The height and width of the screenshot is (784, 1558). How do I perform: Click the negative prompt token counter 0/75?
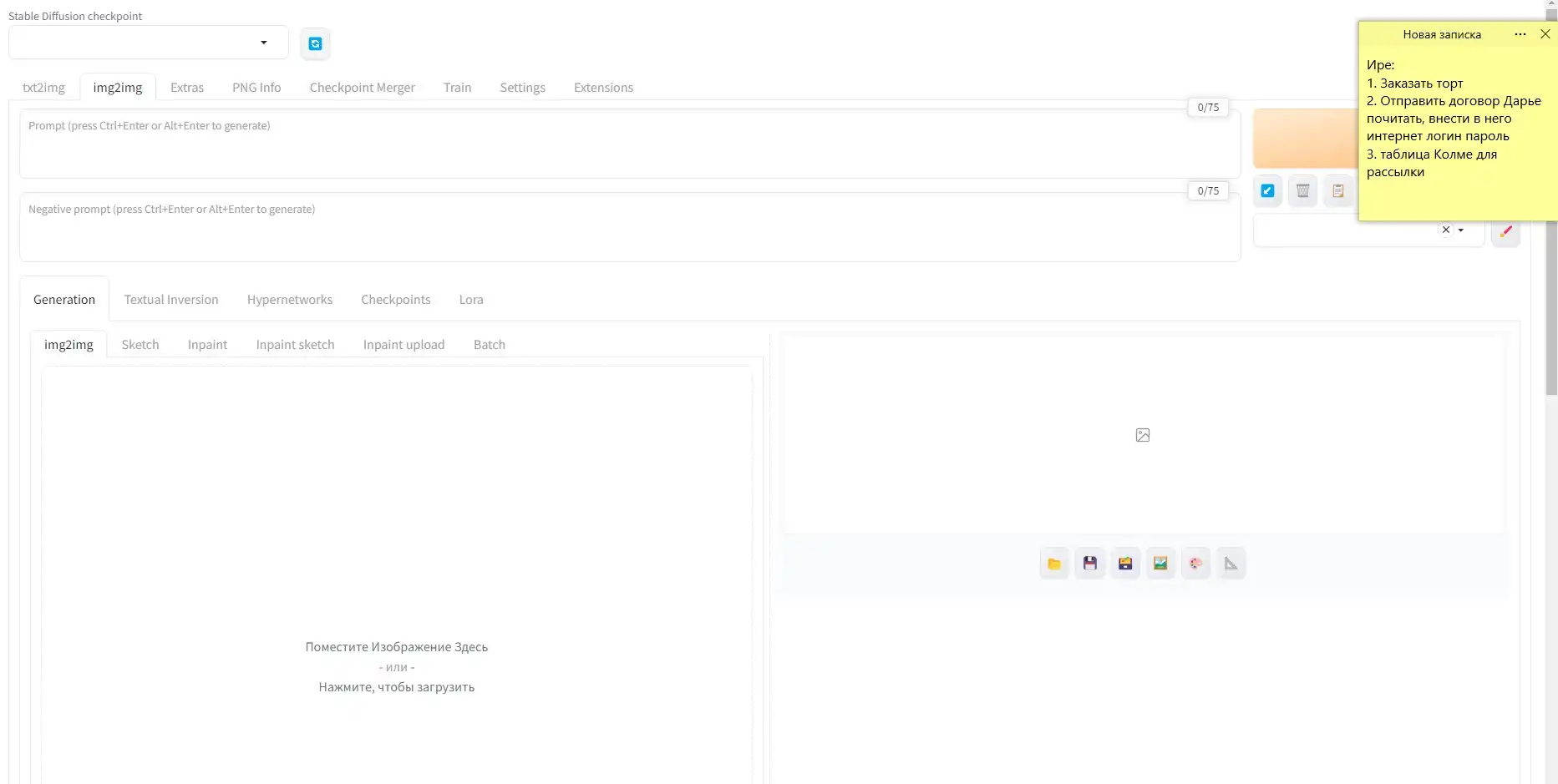pos(1208,190)
